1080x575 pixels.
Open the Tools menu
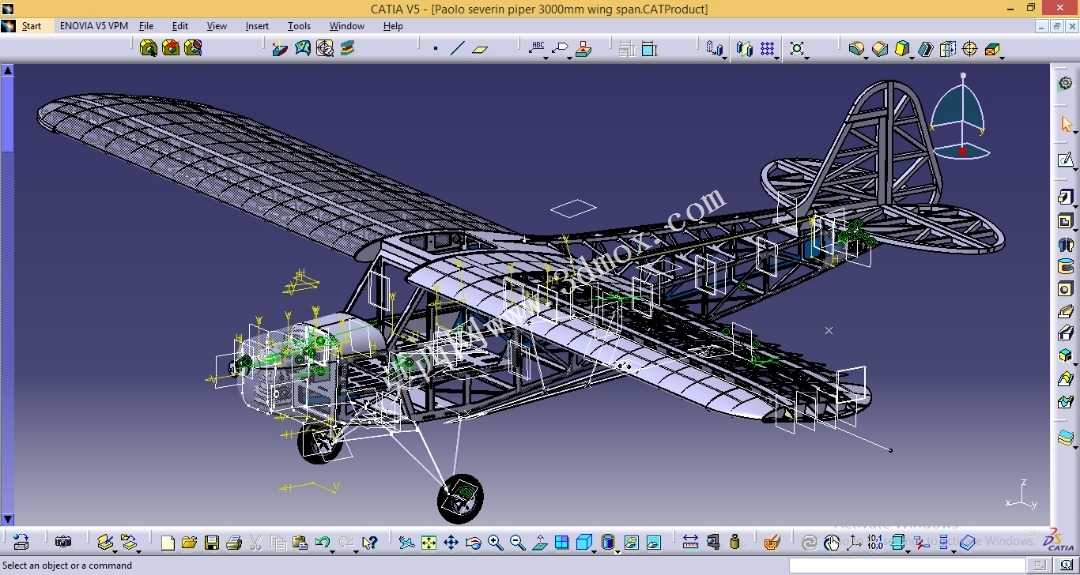(299, 26)
